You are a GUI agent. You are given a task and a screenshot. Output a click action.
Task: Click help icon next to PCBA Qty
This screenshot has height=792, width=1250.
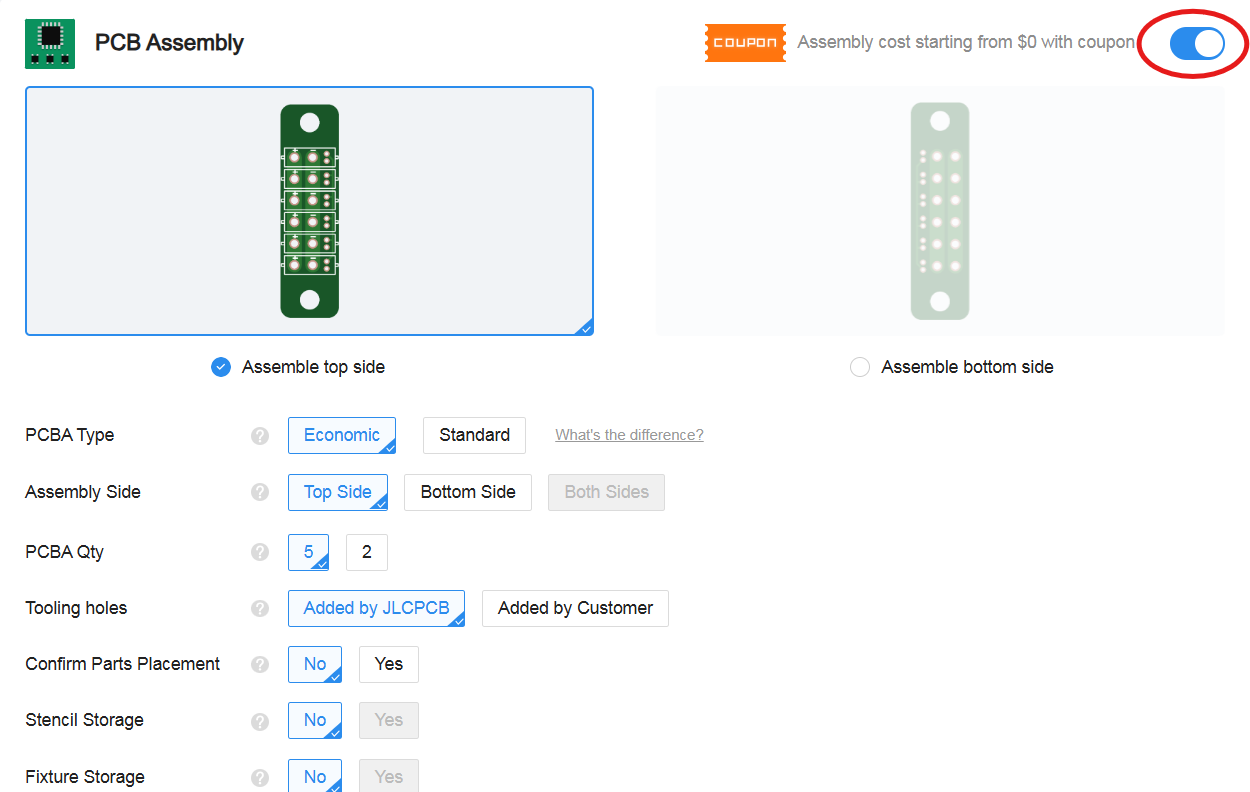click(x=260, y=552)
